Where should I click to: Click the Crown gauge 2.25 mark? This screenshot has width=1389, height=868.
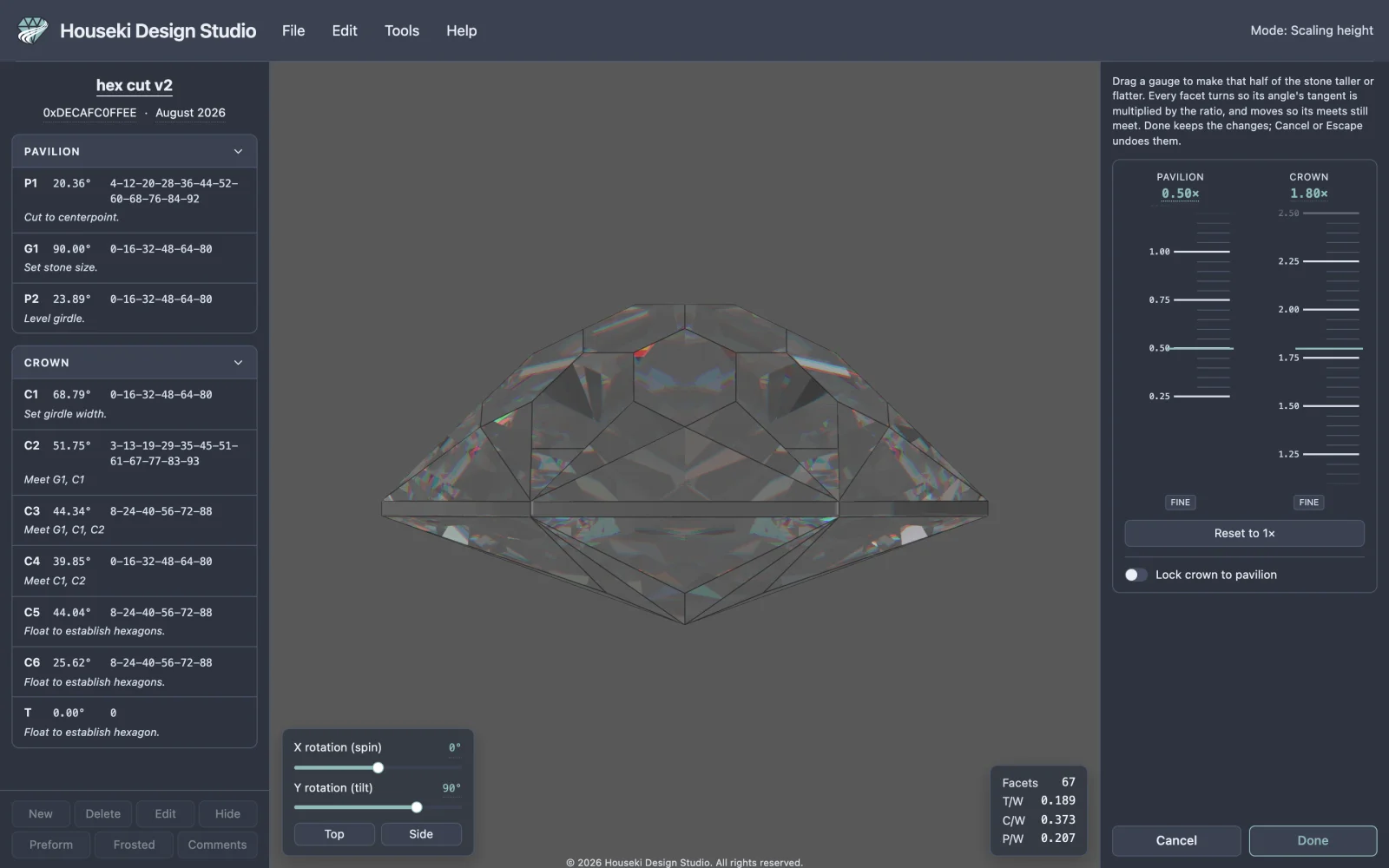tap(1318, 261)
